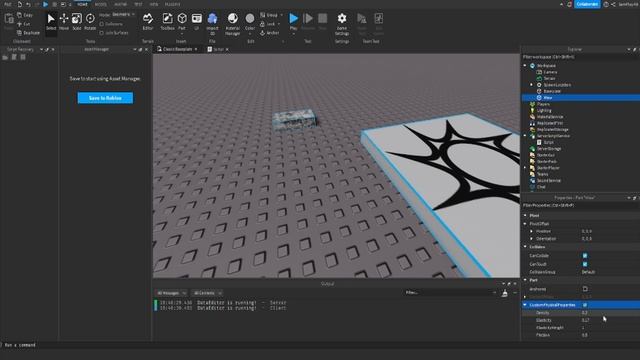This screenshot has height=360, width=640.
Task: Open the PLUGINS ribbon tab
Action: point(172,4)
